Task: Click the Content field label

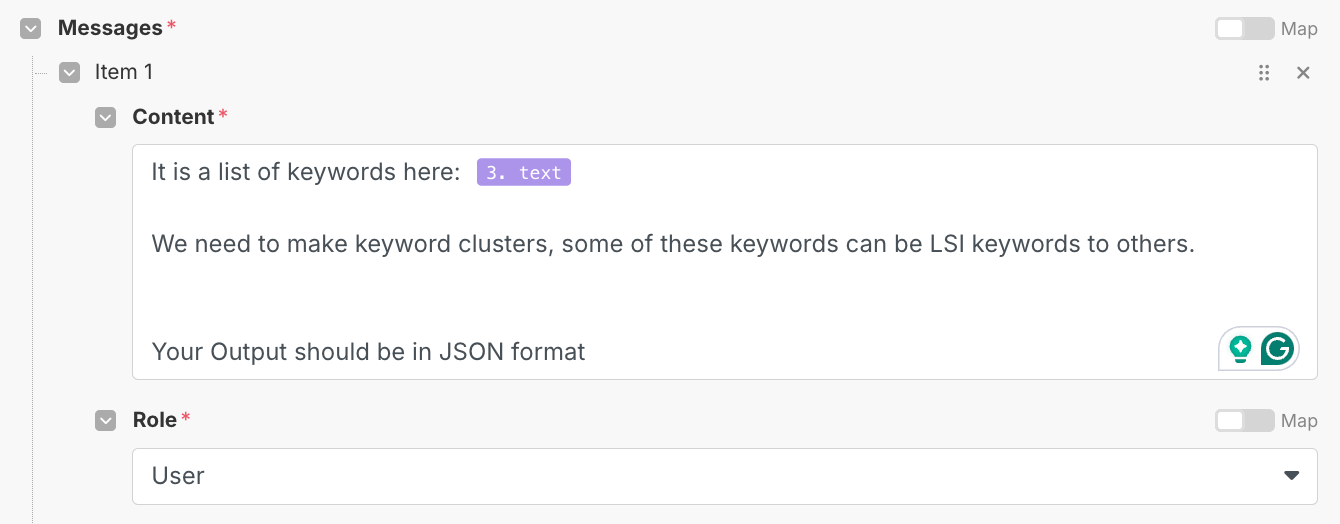Action: coord(173,117)
